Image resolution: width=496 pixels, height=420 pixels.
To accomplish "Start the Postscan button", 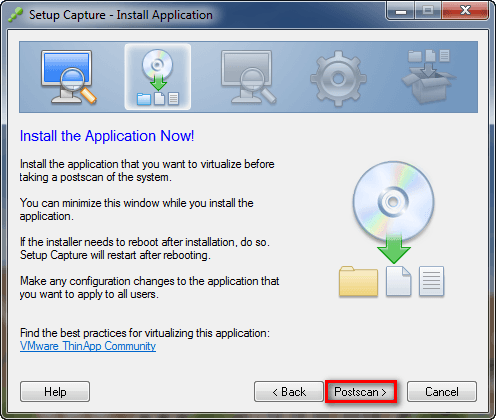I will 361,392.
